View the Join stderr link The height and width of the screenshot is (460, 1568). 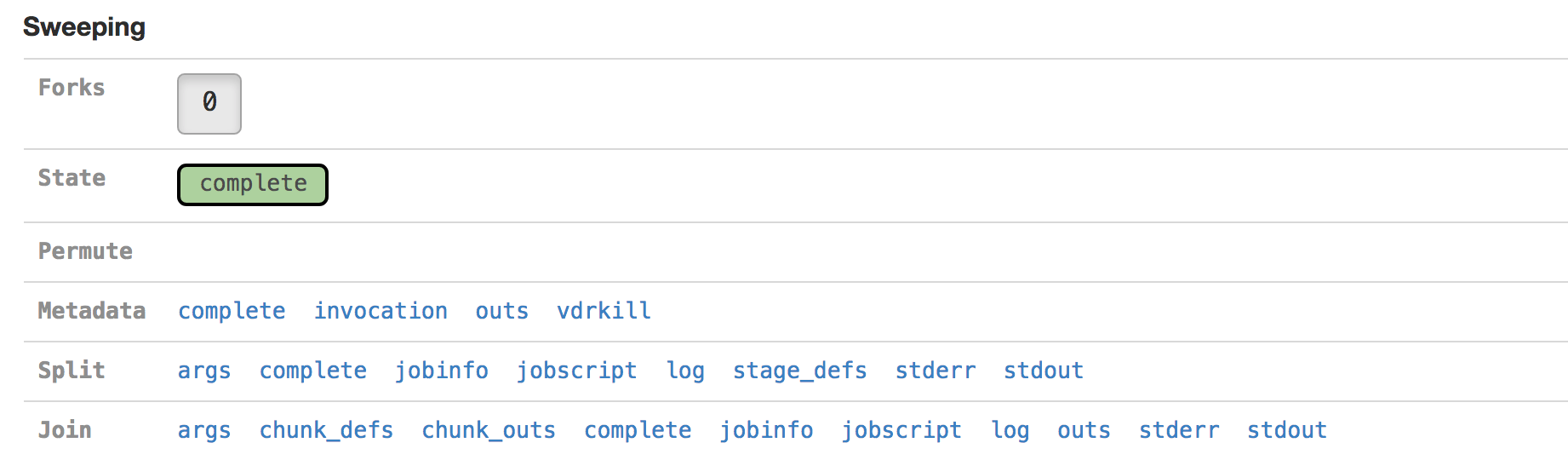tap(1179, 430)
